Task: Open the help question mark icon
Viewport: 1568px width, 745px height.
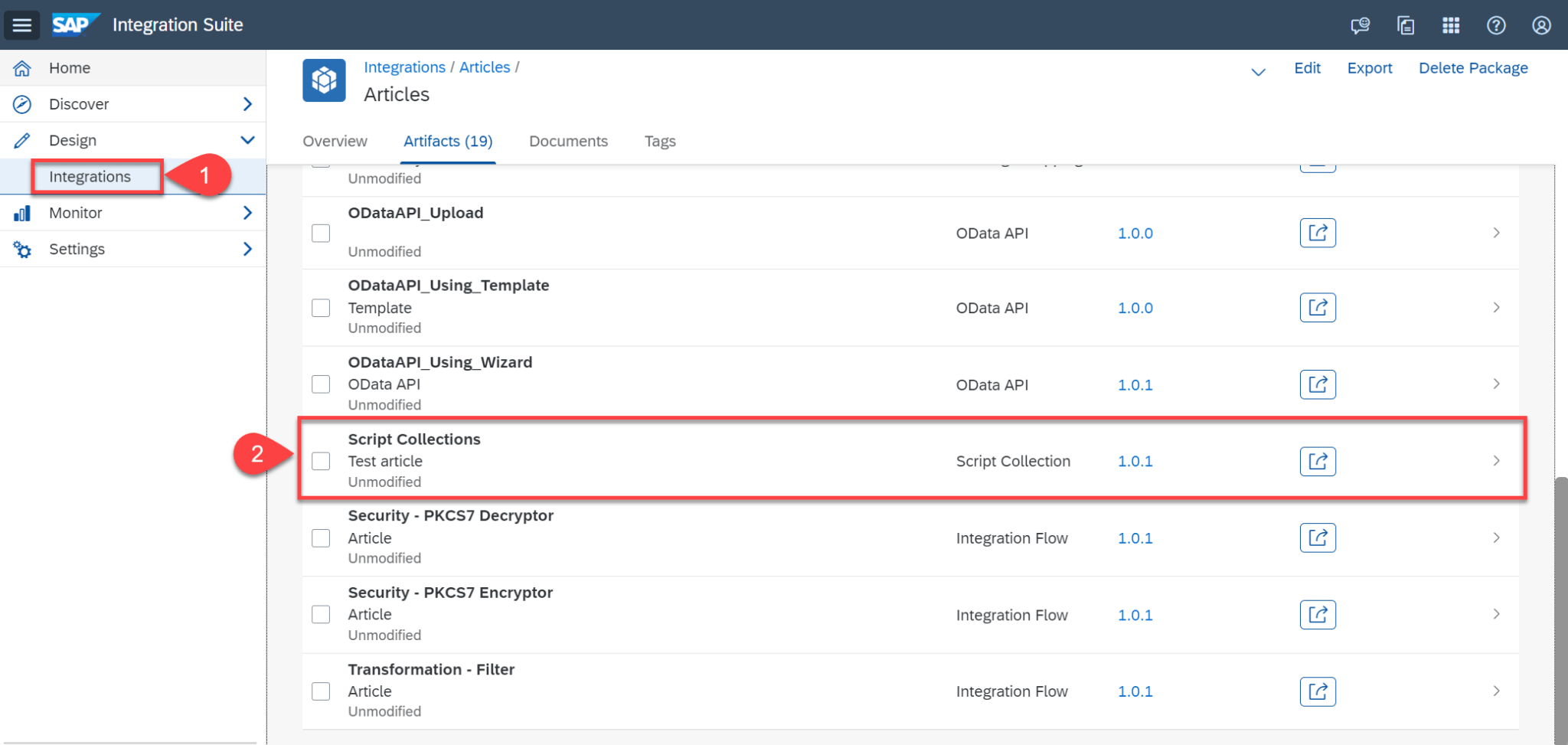Action: click(x=1495, y=25)
